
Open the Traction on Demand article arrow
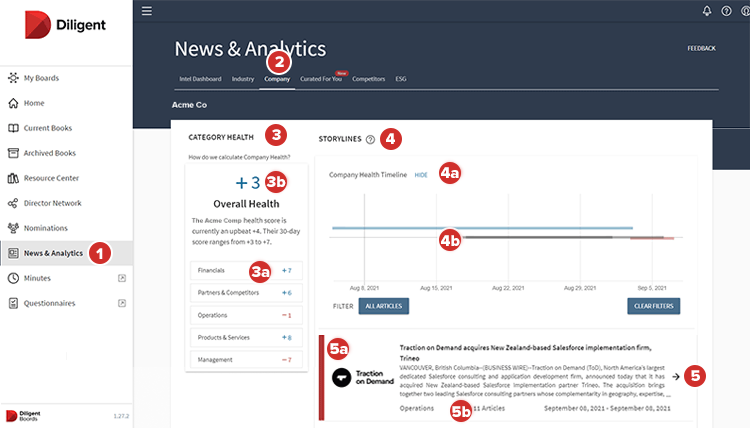coord(677,377)
